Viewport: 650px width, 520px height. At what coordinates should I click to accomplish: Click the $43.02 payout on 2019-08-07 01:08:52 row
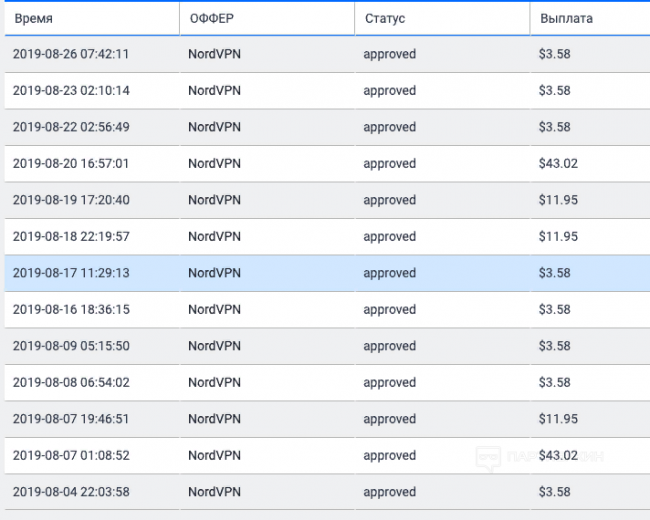click(x=558, y=456)
